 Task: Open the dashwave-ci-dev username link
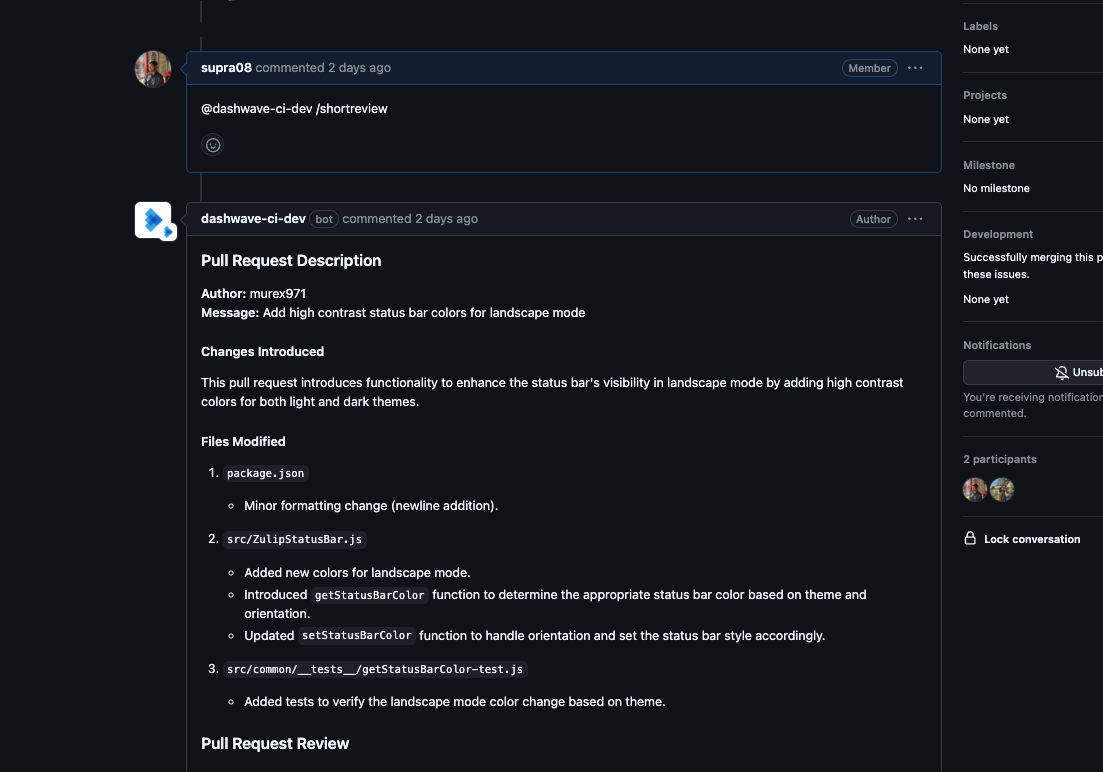tap(253, 219)
